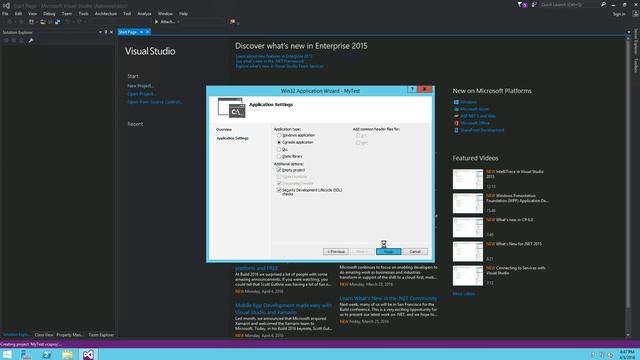Click the More videos link
Image resolution: width=640 pixels, height=360 pixels.
[x=464, y=294]
